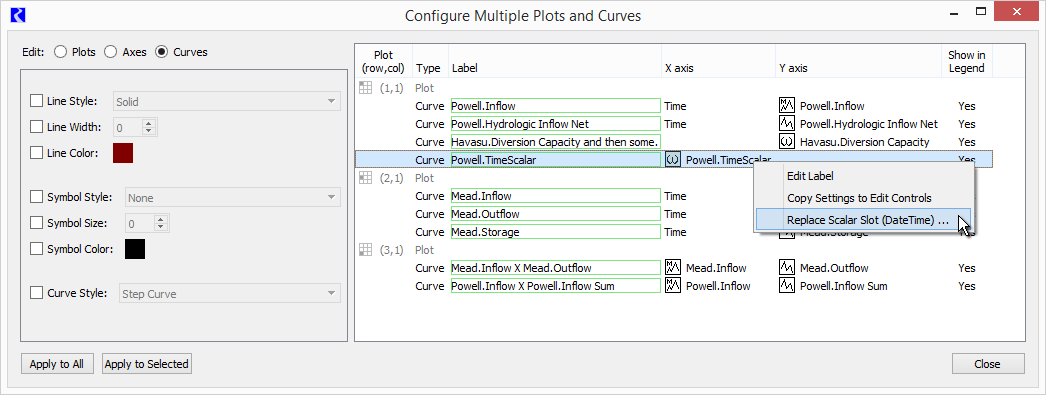Open the Curve Style Step Curve dropdown
The height and width of the screenshot is (395, 1046).
tap(229, 294)
